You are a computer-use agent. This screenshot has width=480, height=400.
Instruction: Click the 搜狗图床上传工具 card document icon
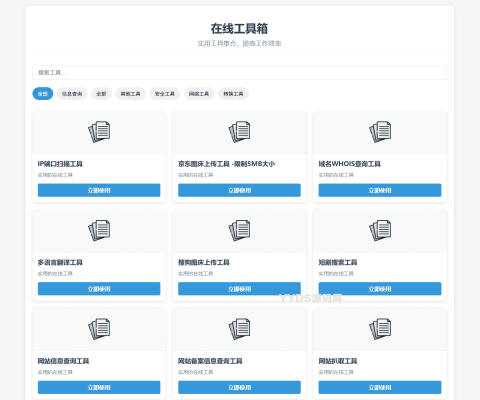[239, 230]
